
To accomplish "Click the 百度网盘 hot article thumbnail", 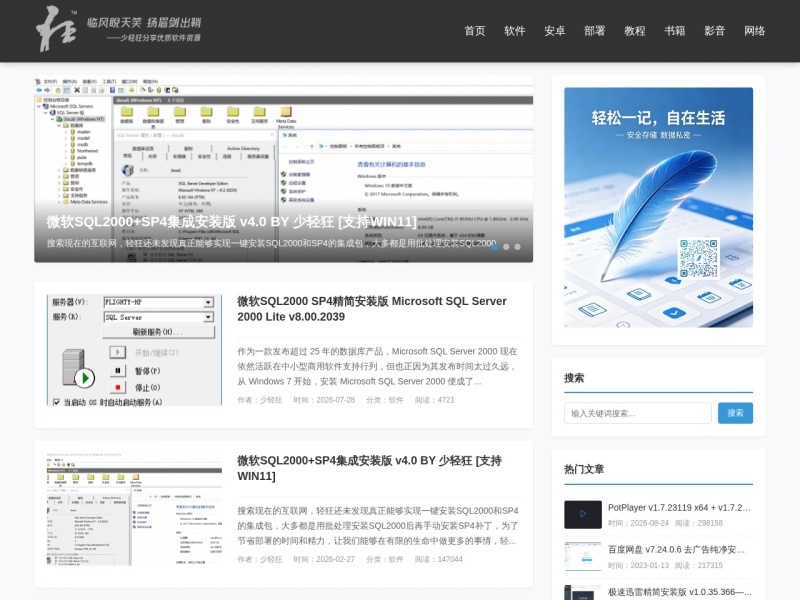I will [x=583, y=556].
